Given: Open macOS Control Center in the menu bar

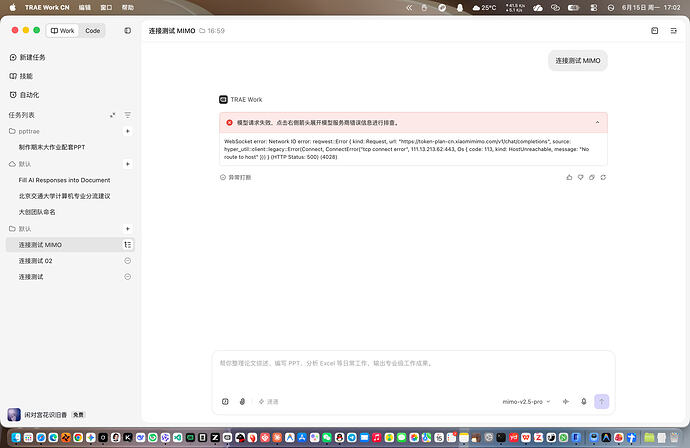Looking at the screenshot, I should [594, 7].
